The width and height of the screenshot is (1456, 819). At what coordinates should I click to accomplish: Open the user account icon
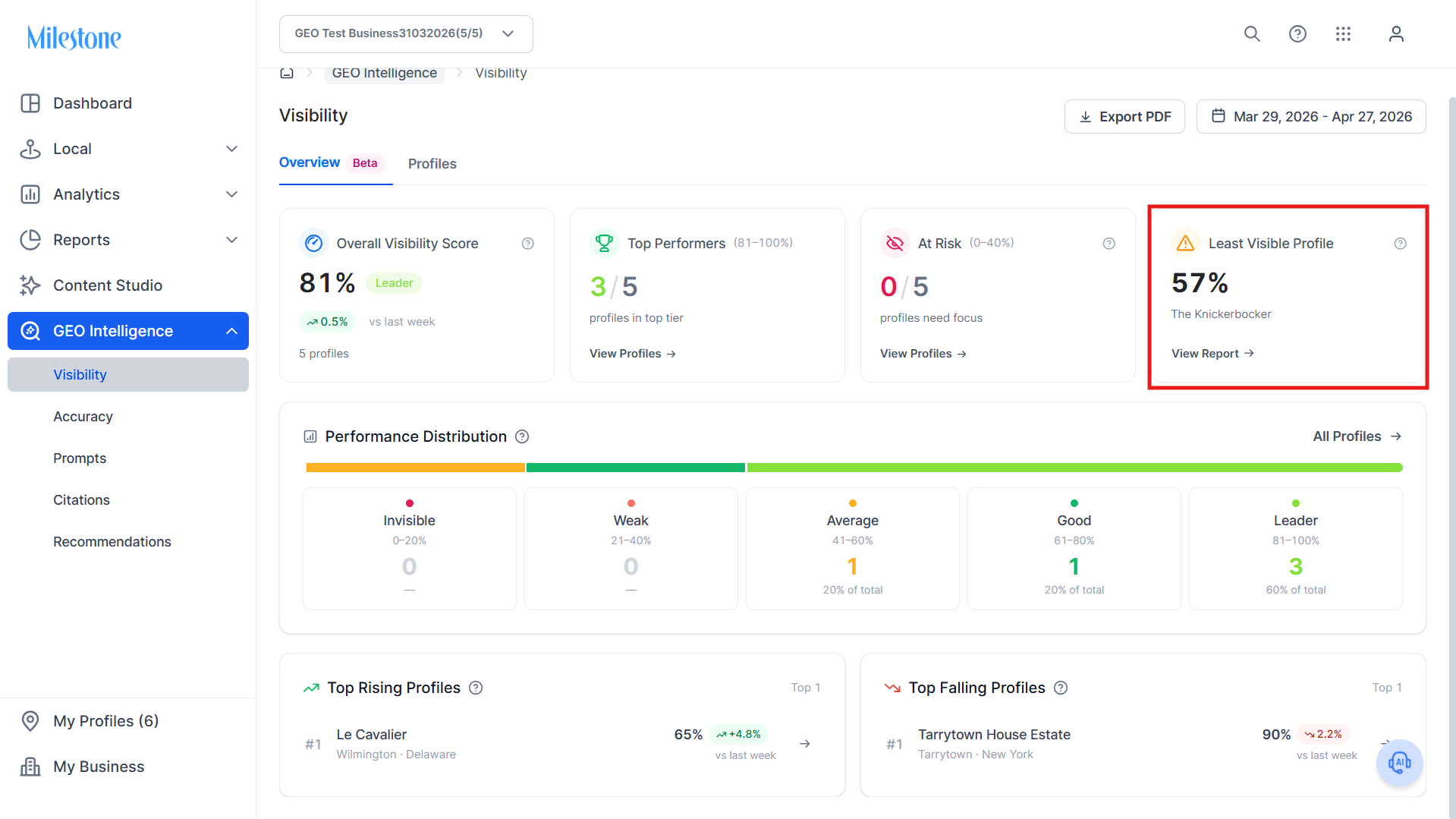point(1396,34)
